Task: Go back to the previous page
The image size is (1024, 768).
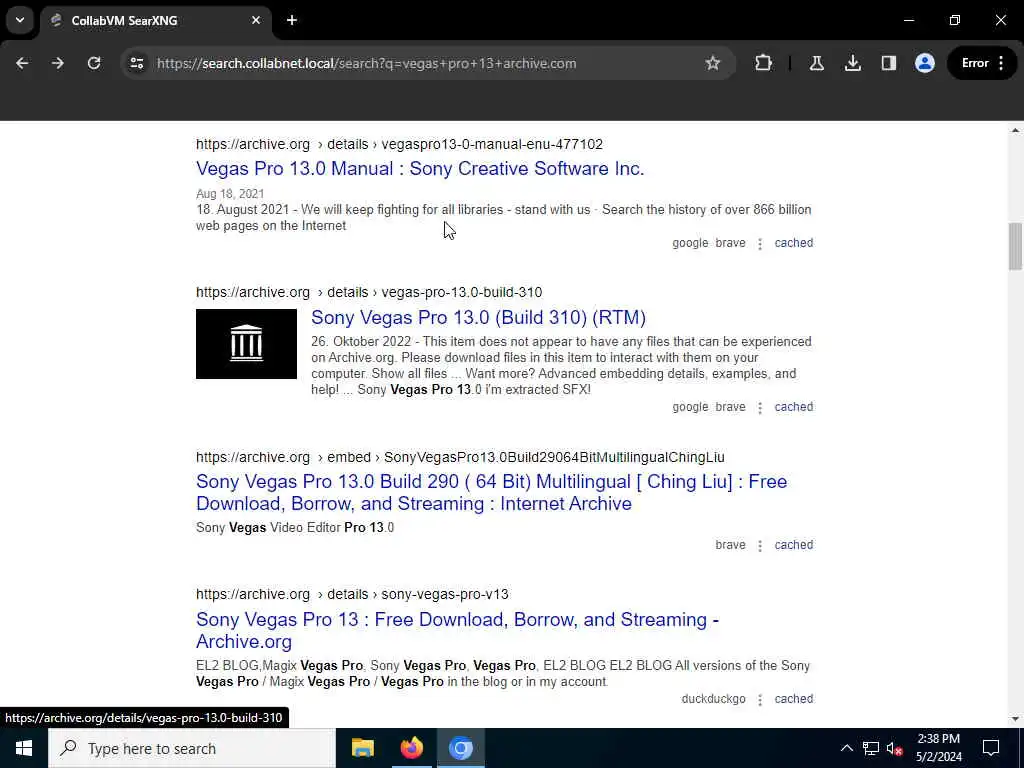Action: point(22,63)
